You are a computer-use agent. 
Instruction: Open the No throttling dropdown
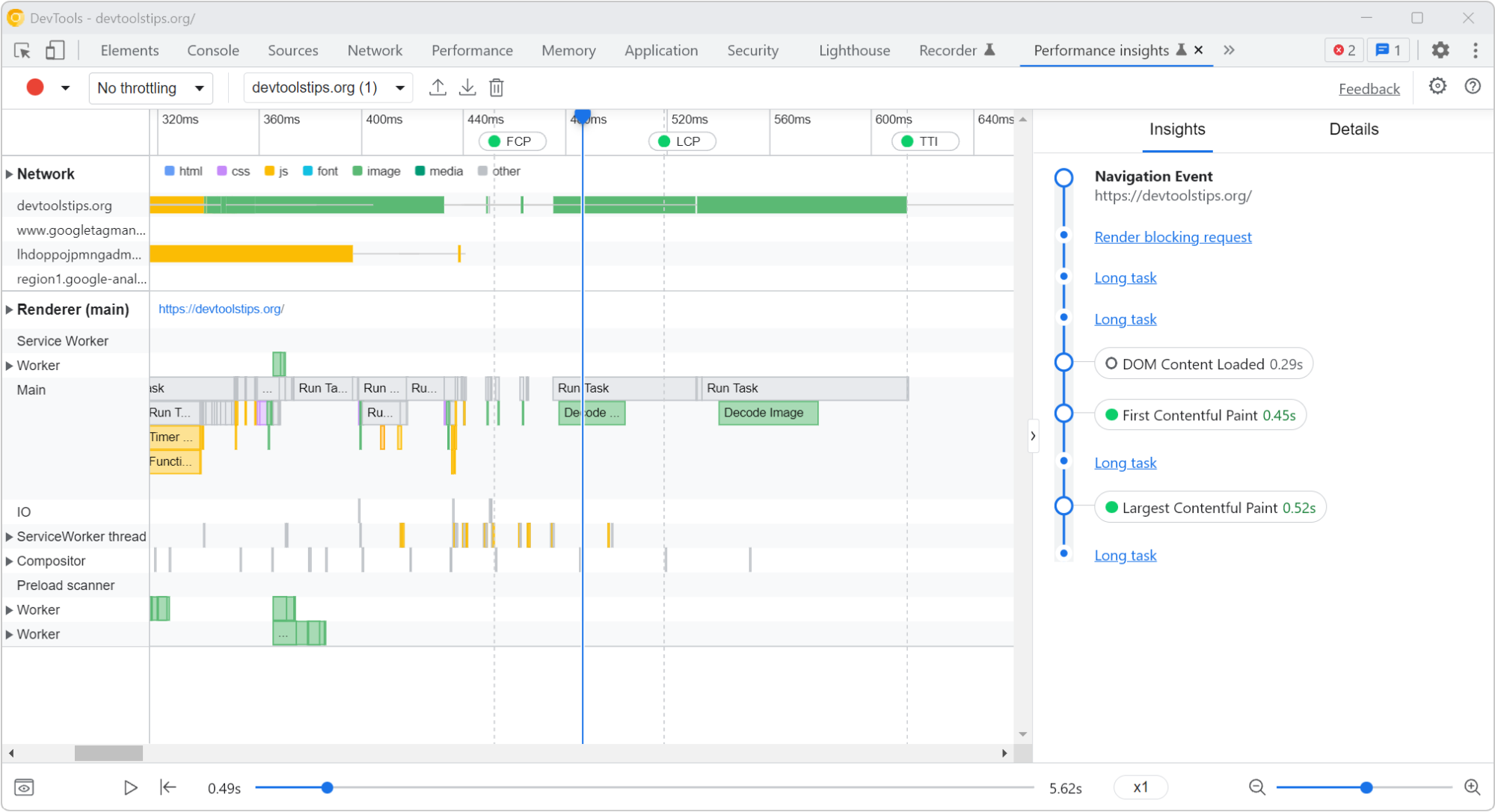coord(150,87)
